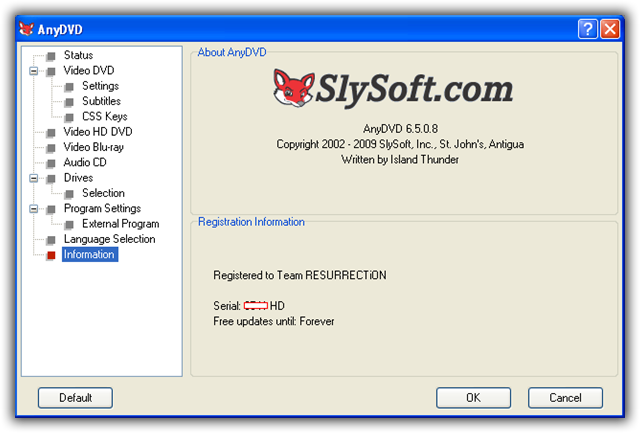Open the Subtitles page
This screenshot has width=640, height=433.
[102, 101]
